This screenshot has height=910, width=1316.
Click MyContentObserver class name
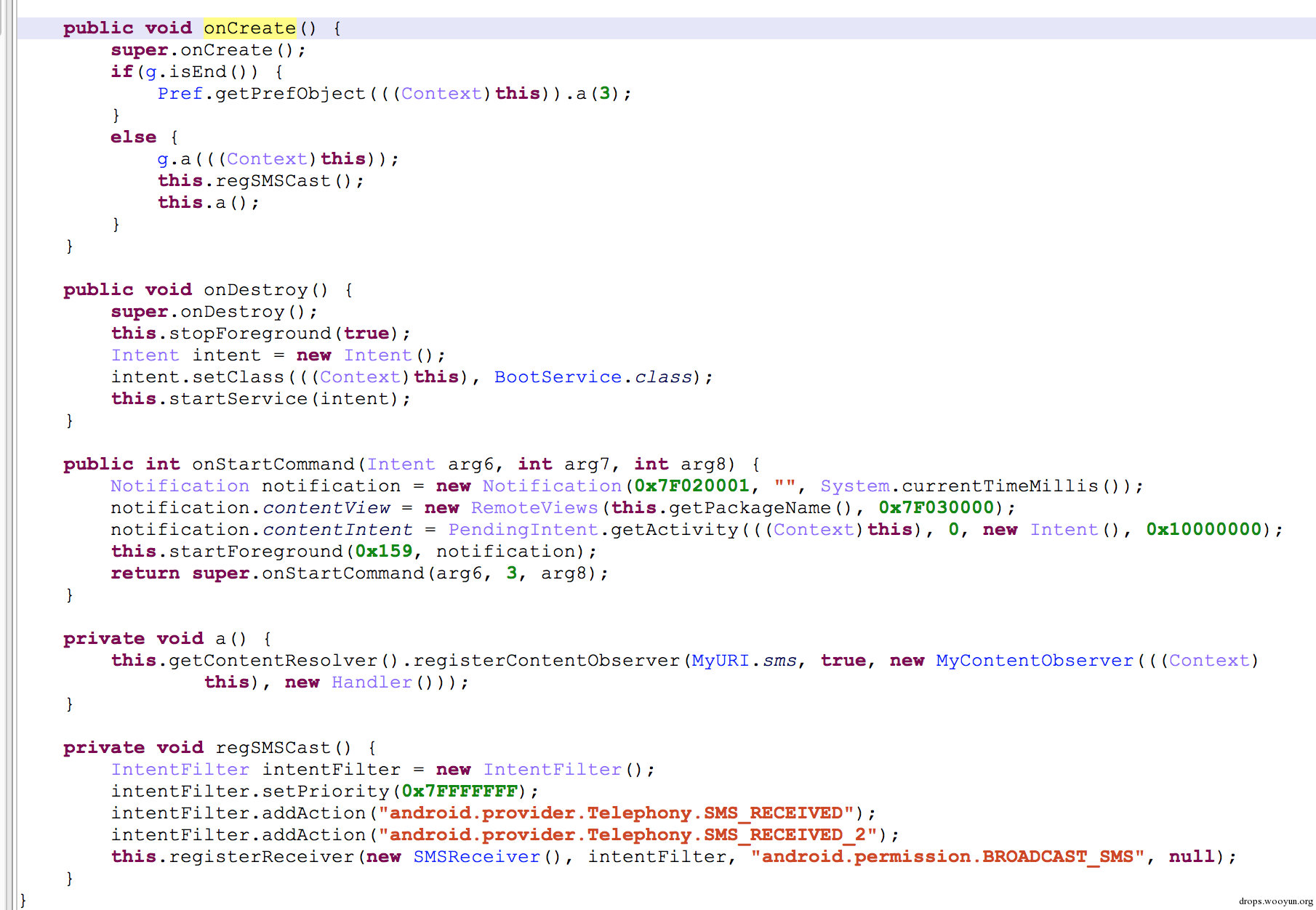tap(1035, 661)
